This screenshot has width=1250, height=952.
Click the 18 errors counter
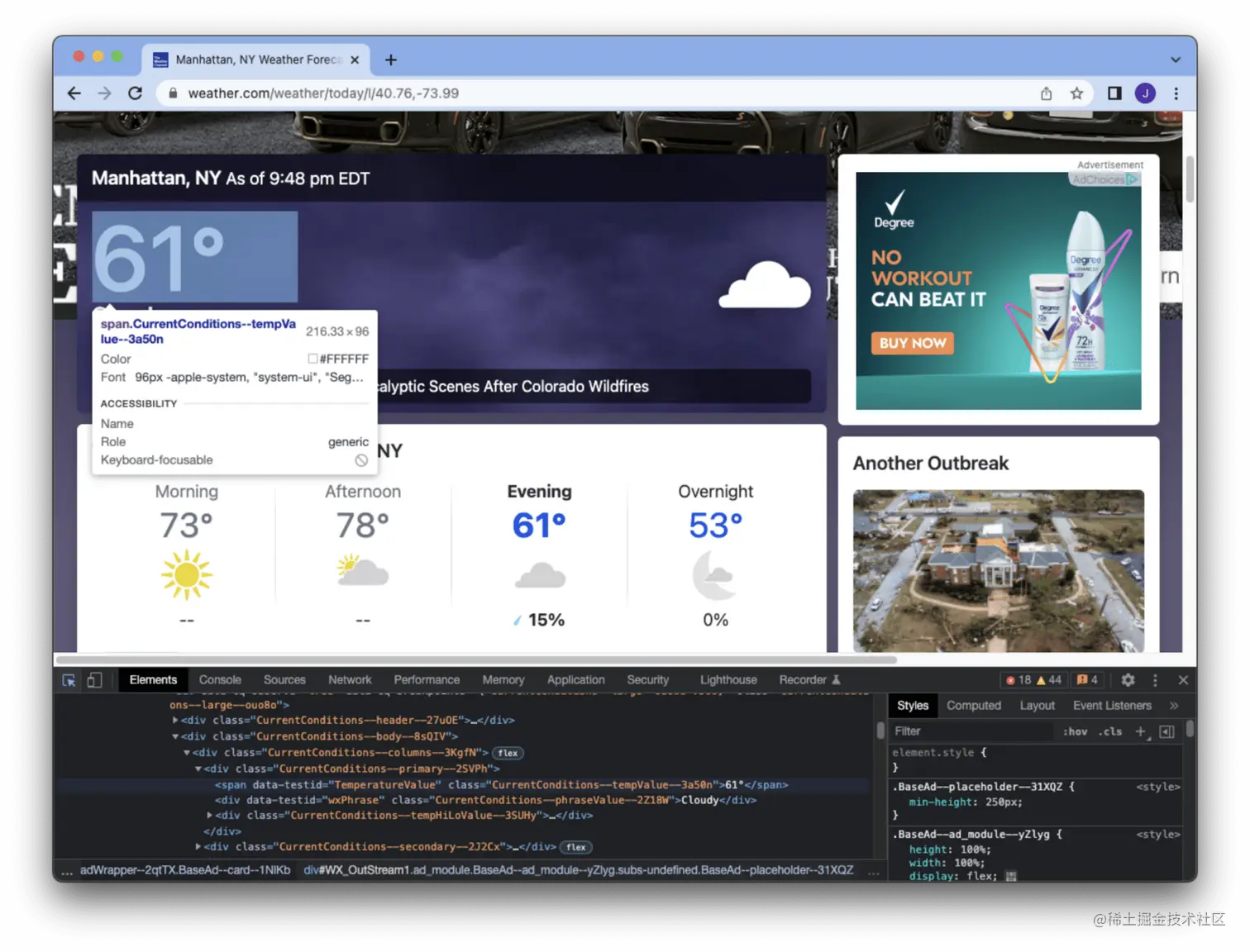pos(1019,680)
